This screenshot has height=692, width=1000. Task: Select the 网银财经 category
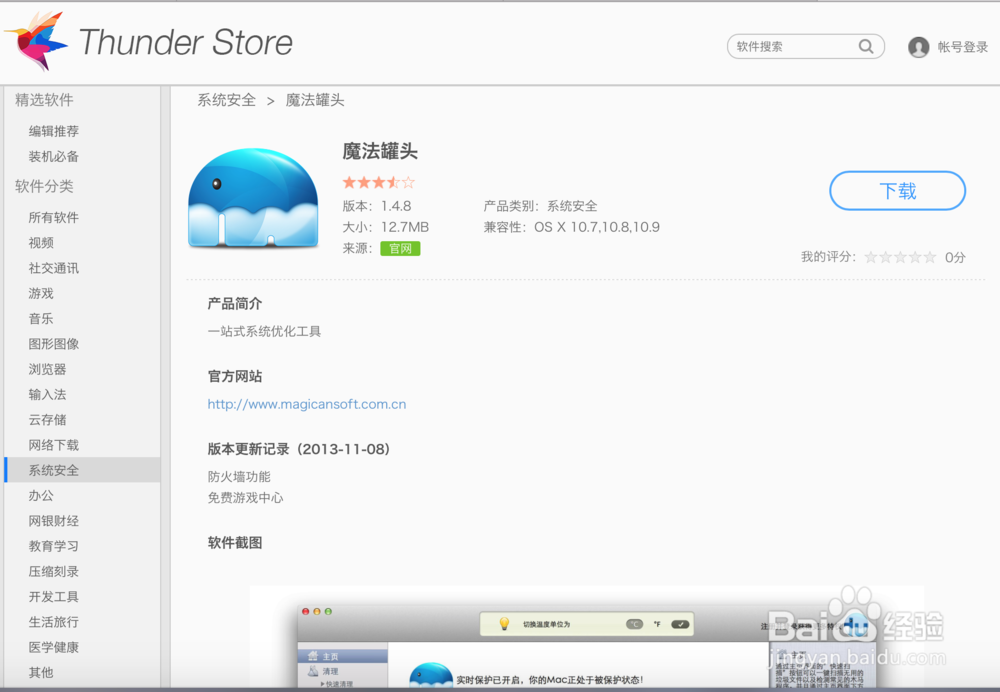(x=54, y=521)
